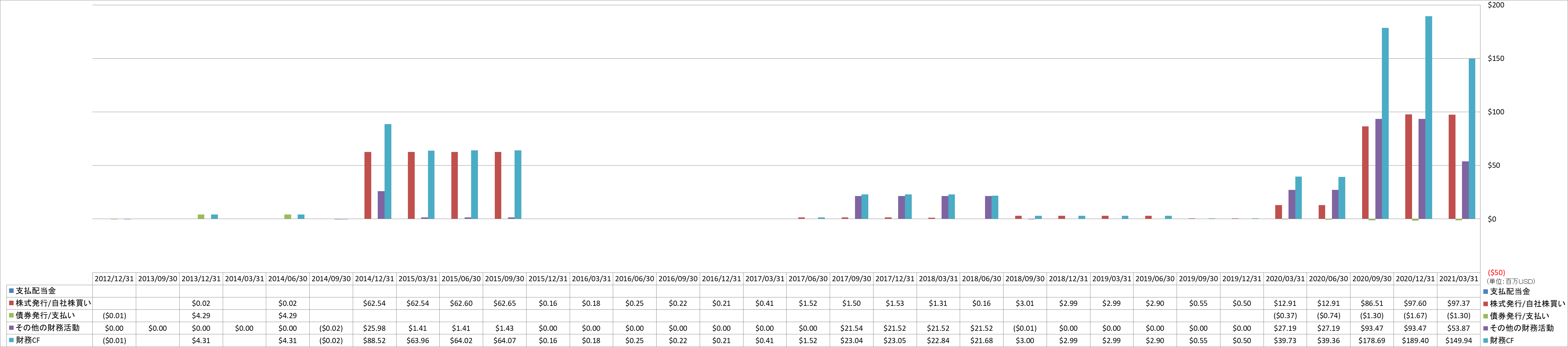Image resolution: width=1568 pixels, height=347 pixels.
Task: Click the (単位:百万USD) unit label
Action: click(1511, 281)
